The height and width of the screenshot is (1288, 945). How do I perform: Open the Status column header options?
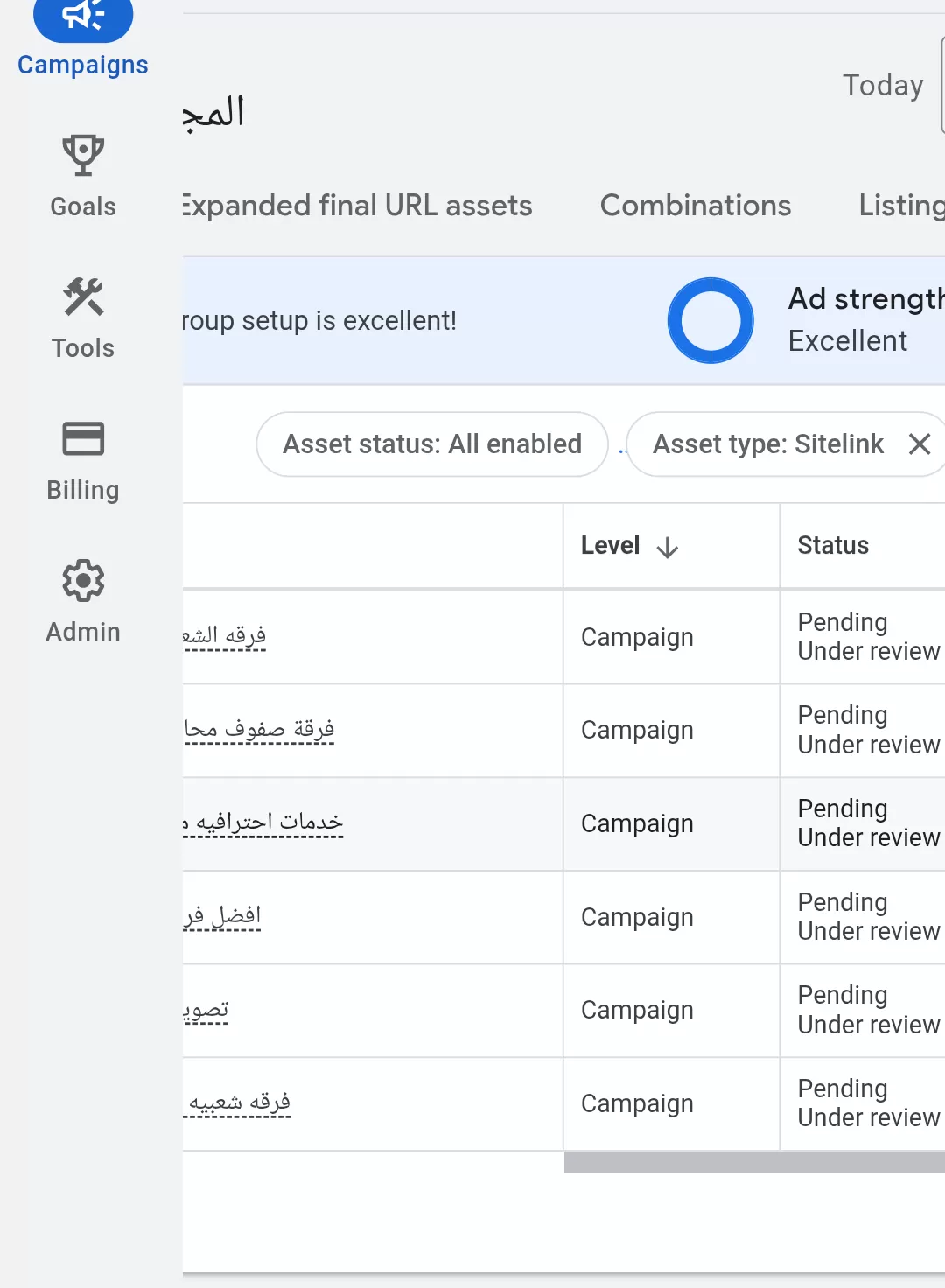(832, 545)
